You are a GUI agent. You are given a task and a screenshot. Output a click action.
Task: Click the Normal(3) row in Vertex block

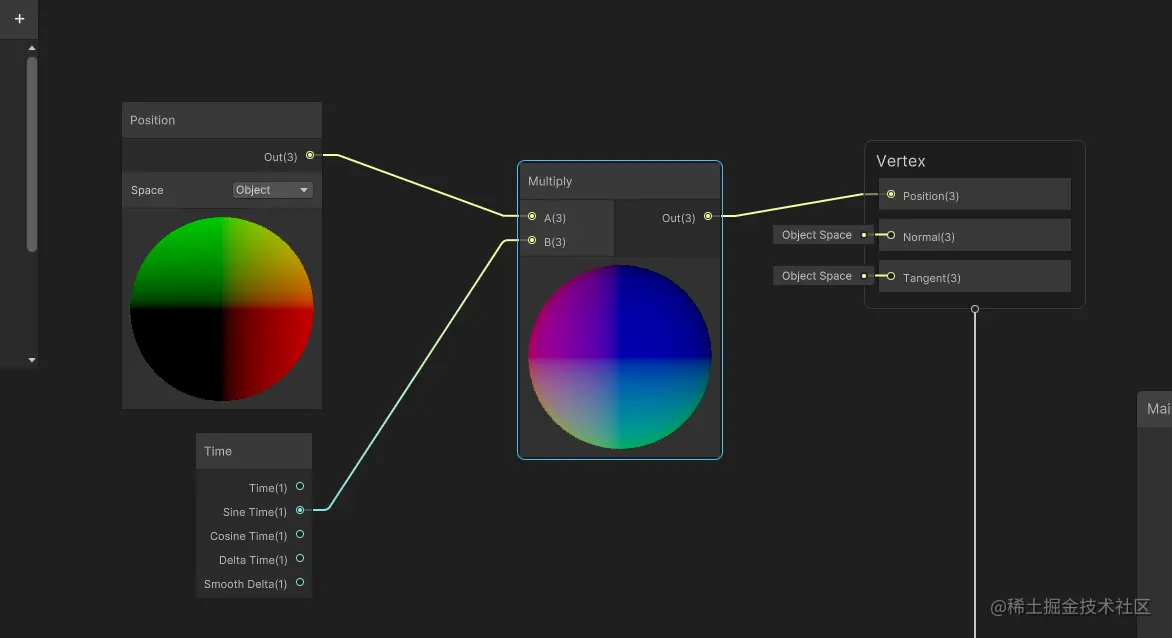975,235
